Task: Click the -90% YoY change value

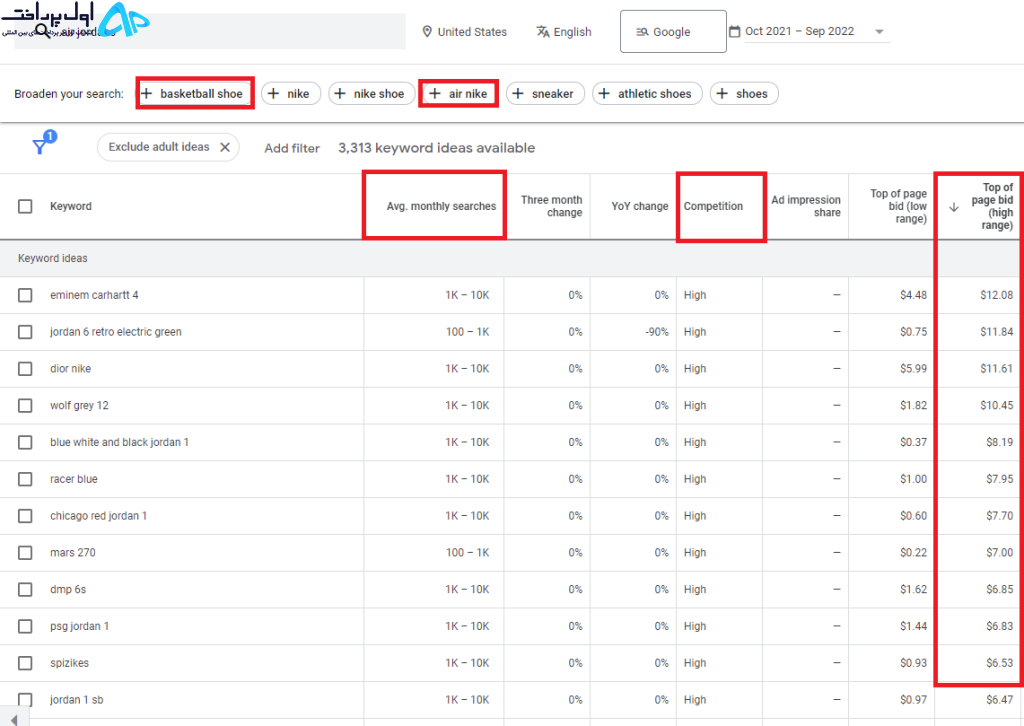Action: click(657, 332)
